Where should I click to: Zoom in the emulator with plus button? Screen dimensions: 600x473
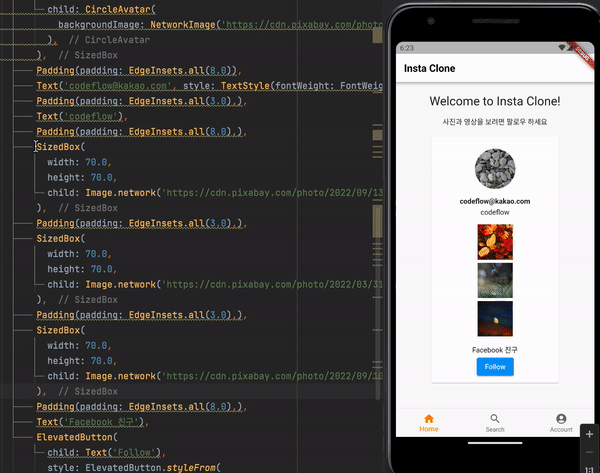click(x=589, y=434)
